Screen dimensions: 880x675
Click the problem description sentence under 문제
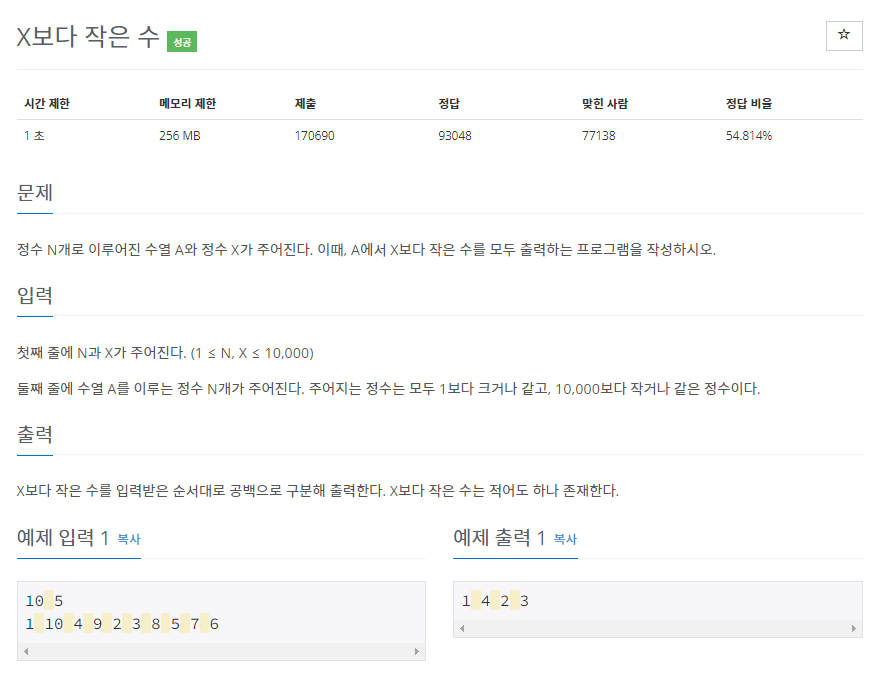point(366,249)
